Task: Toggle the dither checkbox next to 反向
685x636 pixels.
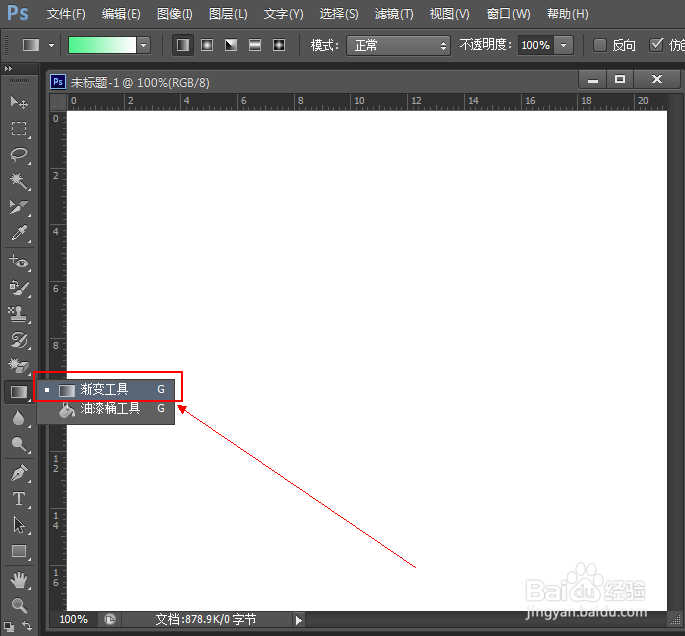Action: pos(656,45)
